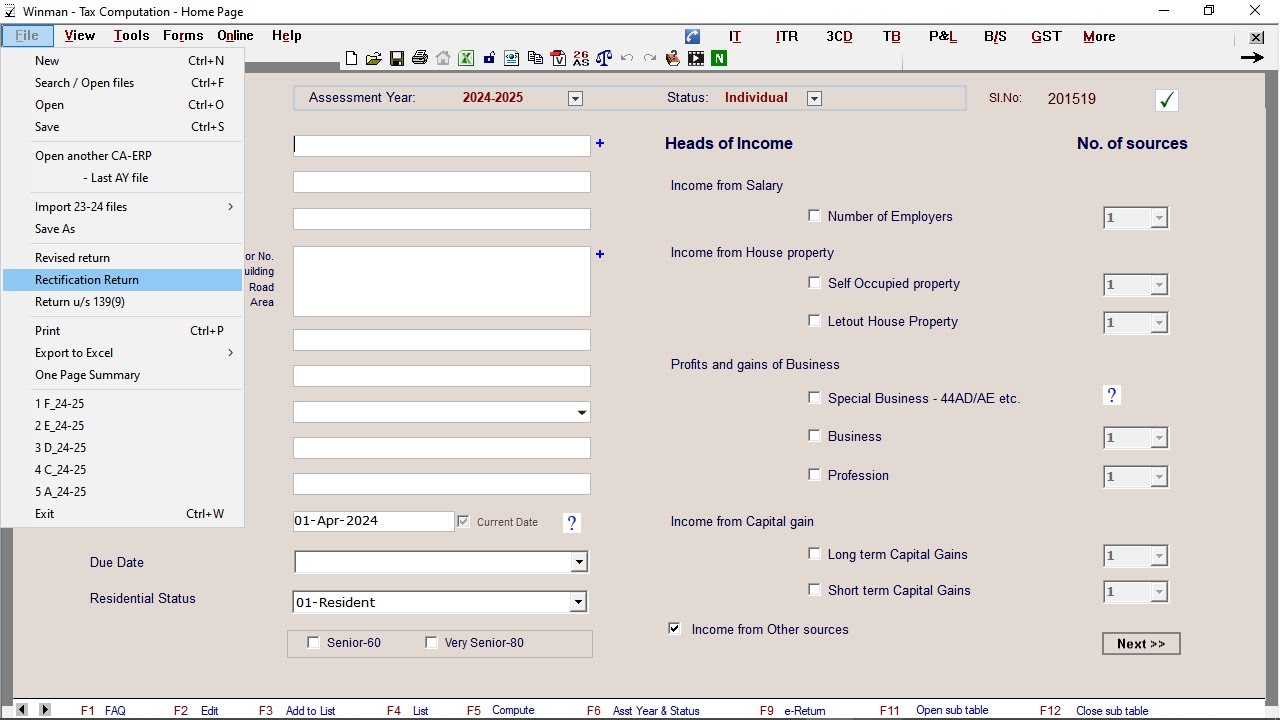Click the undo arrow toolbar icon
The image size is (1280, 720).
(627, 59)
